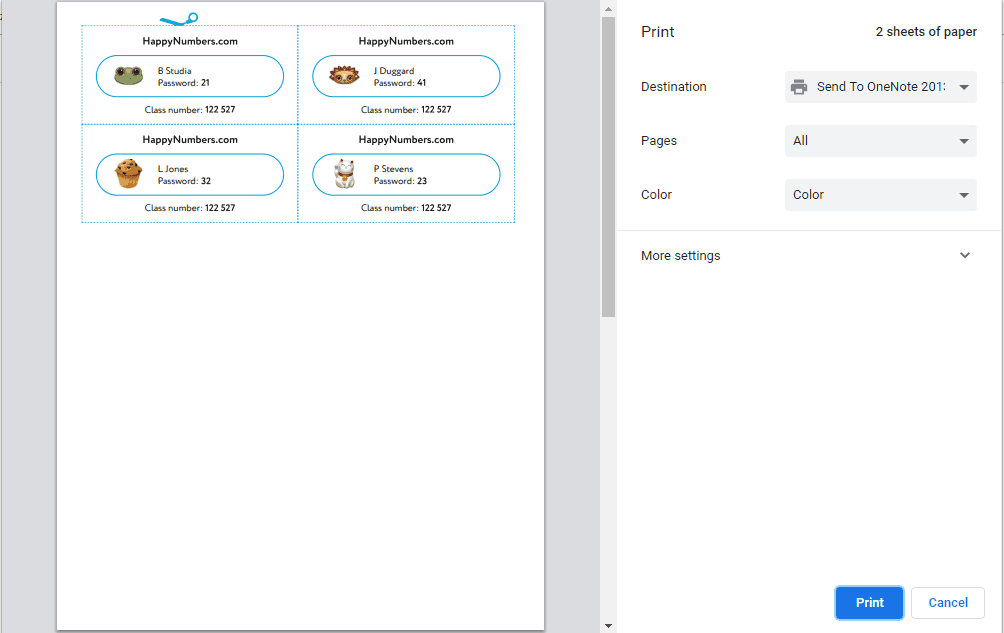Click 'Password: 23' on P Stevens card
Viewport: 1004px width, 633px height.
pyautogui.click(x=400, y=181)
